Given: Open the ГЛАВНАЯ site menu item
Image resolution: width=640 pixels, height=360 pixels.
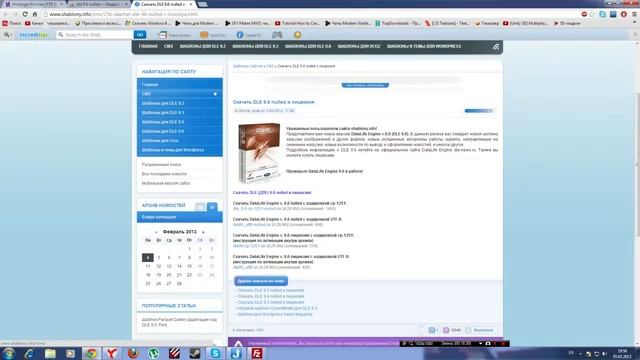Looking at the screenshot, I should (x=148, y=47).
